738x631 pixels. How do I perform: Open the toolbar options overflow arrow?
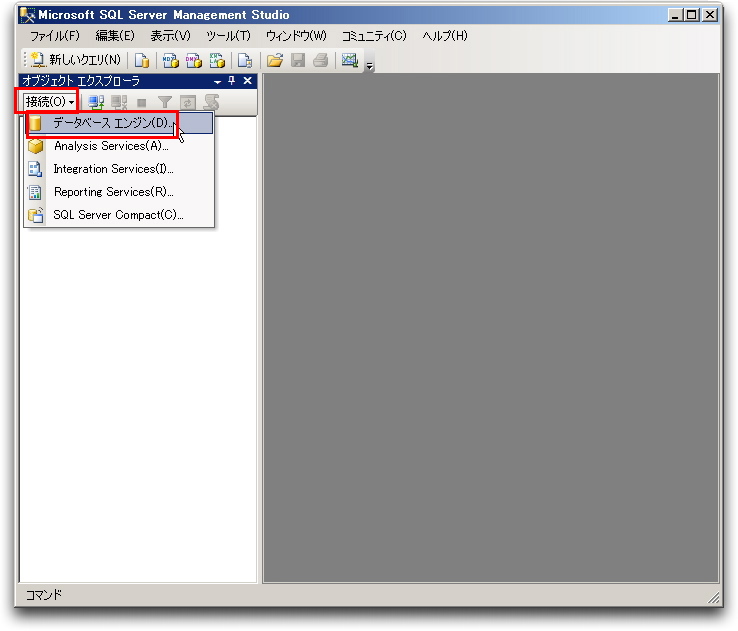(x=370, y=66)
